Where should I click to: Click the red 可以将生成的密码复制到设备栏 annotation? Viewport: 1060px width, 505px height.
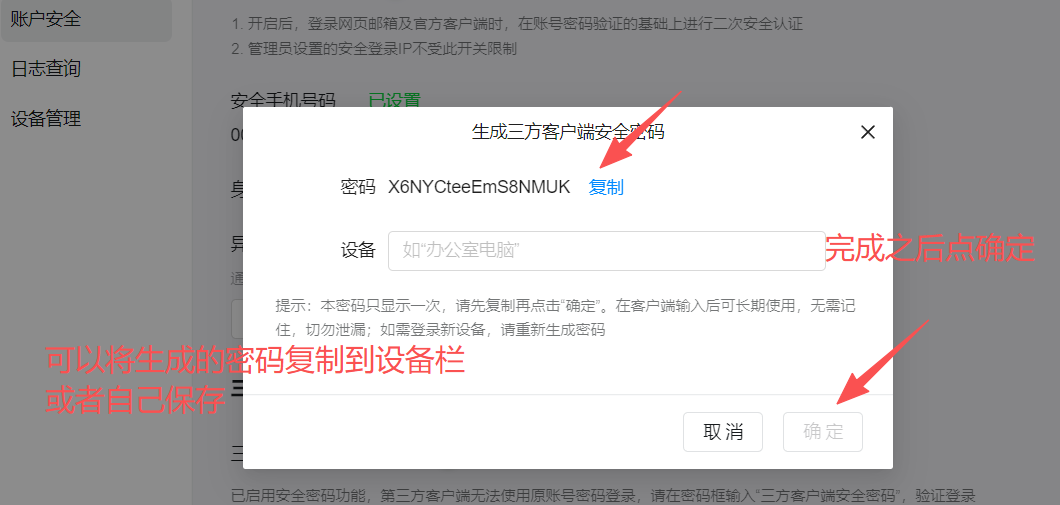pyautogui.click(x=255, y=362)
